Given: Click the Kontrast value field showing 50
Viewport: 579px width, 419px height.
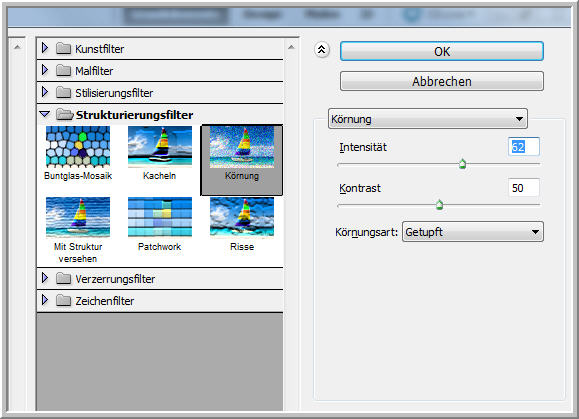Looking at the screenshot, I should click(x=524, y=188).
